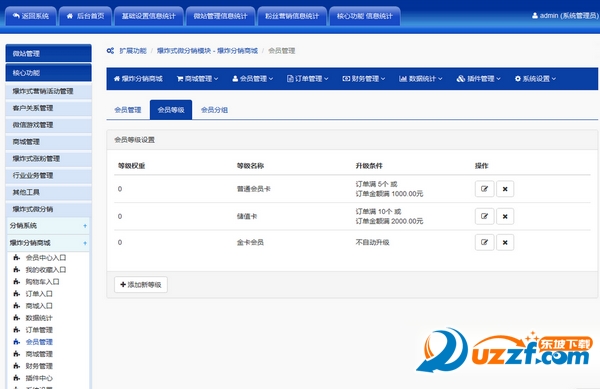Follow 爆炸式微分销模块 - 爆炸分销商城 breadcrumb link
Viewport: 600px width, 389px height.
pos(207,51)
